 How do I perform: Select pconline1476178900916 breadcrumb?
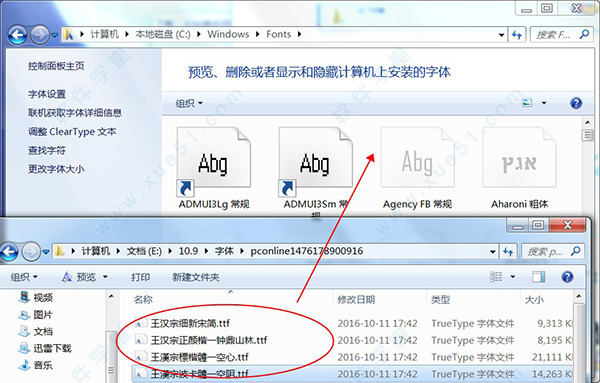(x=307, y=251)
